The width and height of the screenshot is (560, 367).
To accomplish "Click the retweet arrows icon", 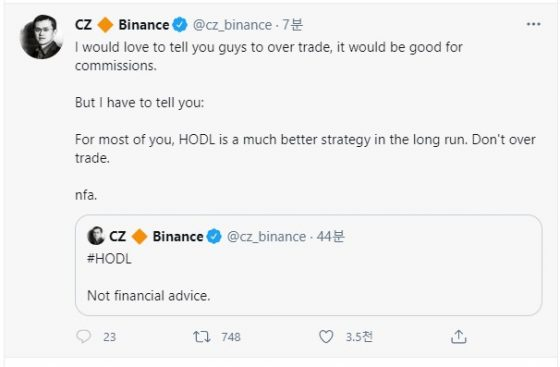I will pyautogui.click(x=202, y=337).
